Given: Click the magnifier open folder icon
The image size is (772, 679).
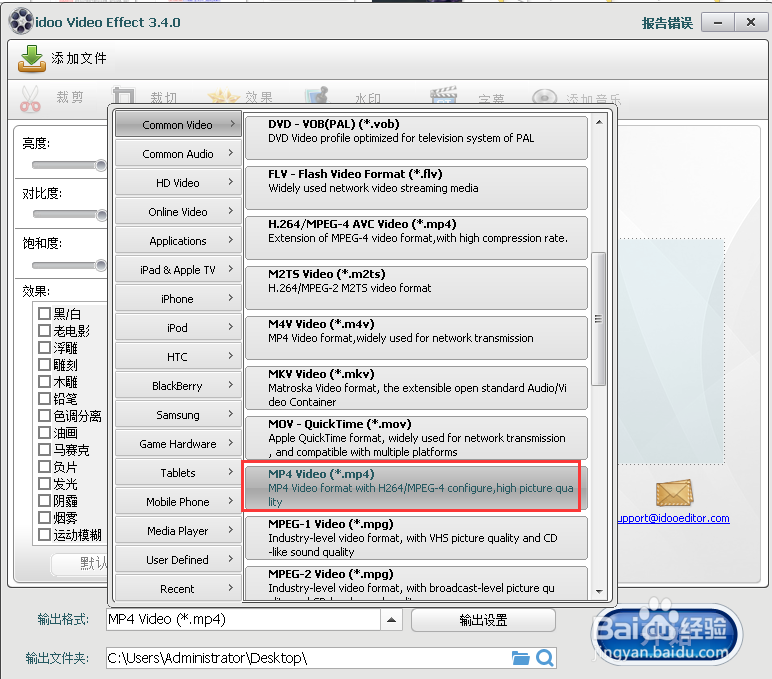Looking at the screenshot, I should tap(545, 658).
